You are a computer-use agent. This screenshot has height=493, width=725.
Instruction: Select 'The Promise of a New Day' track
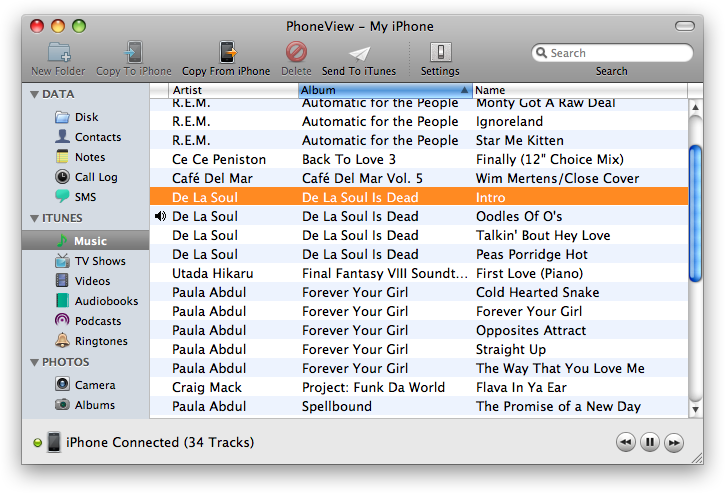click(419, 406)
